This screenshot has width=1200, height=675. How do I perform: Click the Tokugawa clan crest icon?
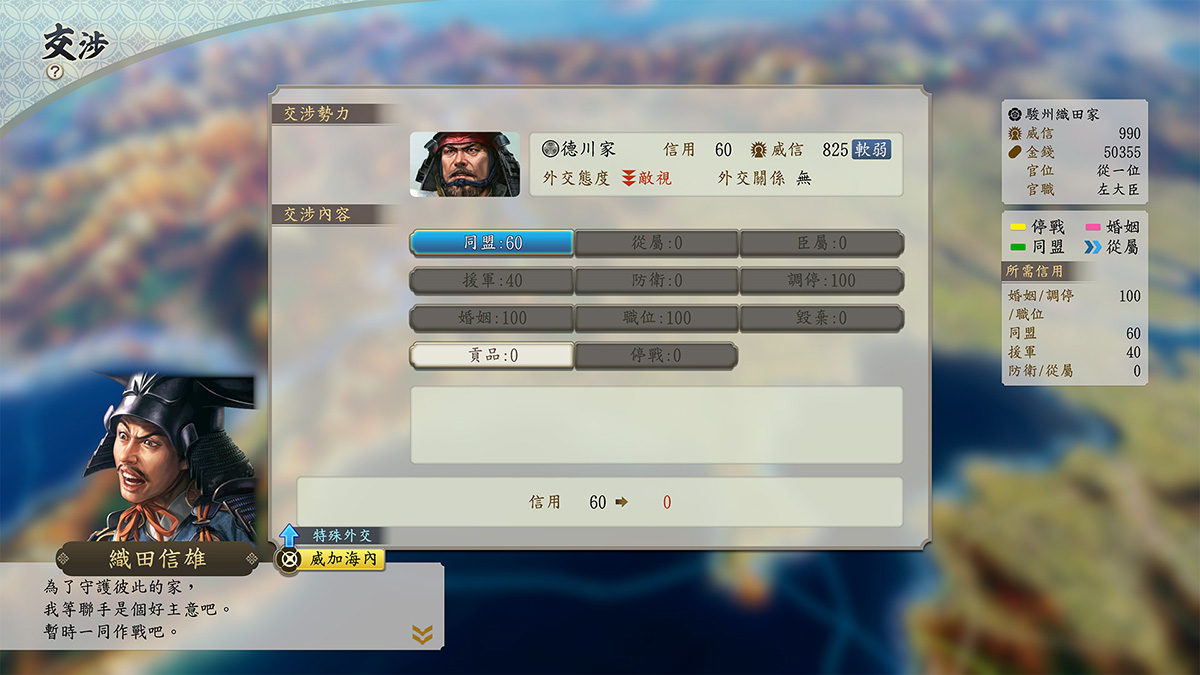coord(550,149)
